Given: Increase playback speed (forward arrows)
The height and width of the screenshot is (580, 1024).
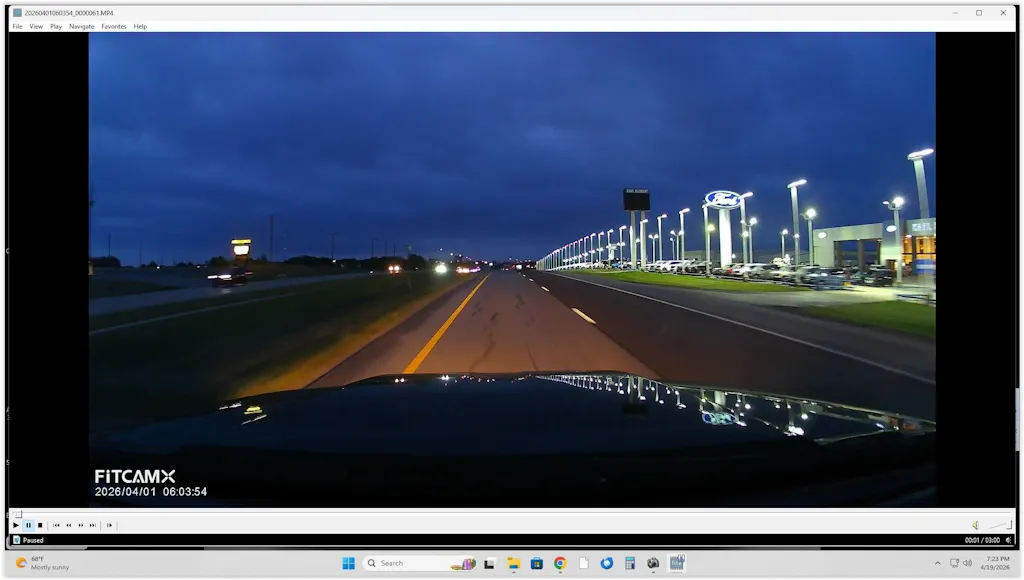Looking at the screenshot, I should tap(81, 525).
